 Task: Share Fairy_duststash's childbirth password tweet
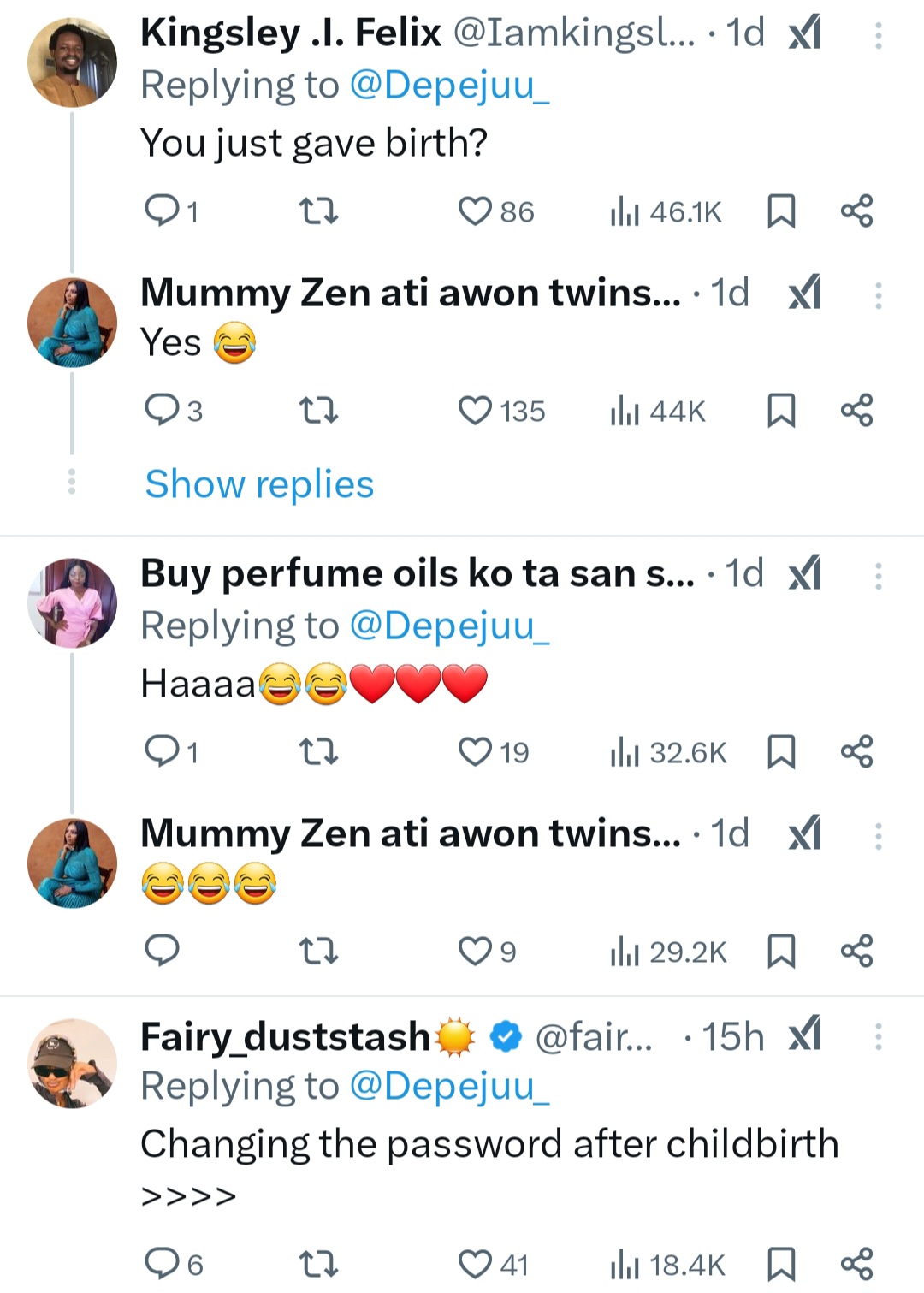click(856, 1264)
